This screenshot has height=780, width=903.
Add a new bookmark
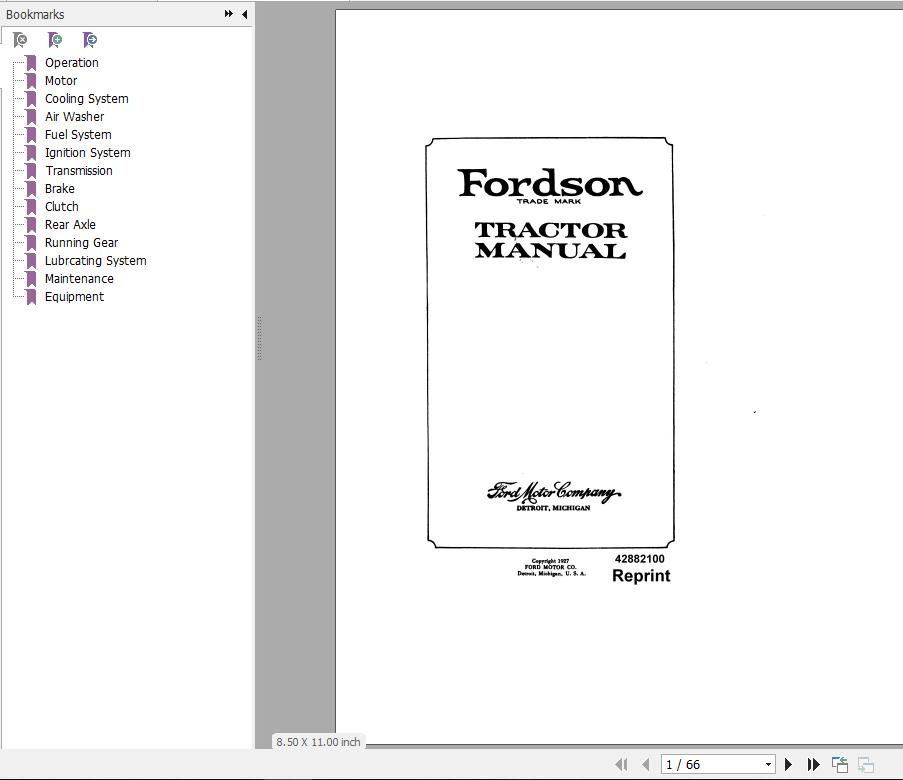[x=55, y=40]
